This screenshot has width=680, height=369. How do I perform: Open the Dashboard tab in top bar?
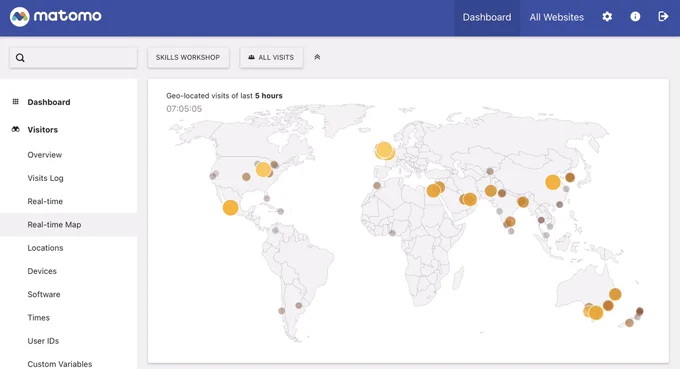(487, 17)
